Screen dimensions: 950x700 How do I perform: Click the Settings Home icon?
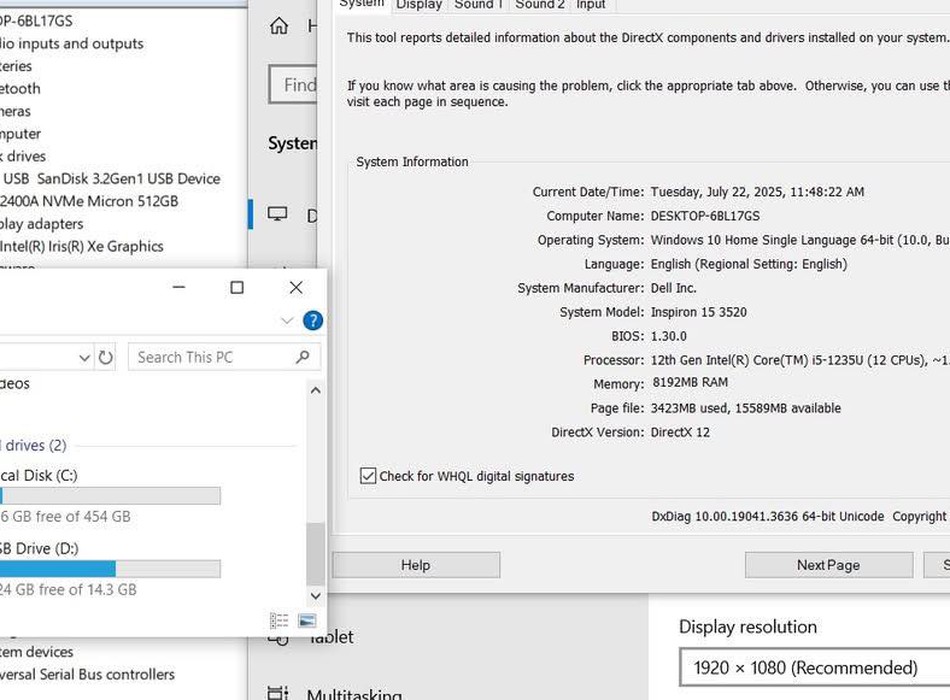[x=279, y=27]
